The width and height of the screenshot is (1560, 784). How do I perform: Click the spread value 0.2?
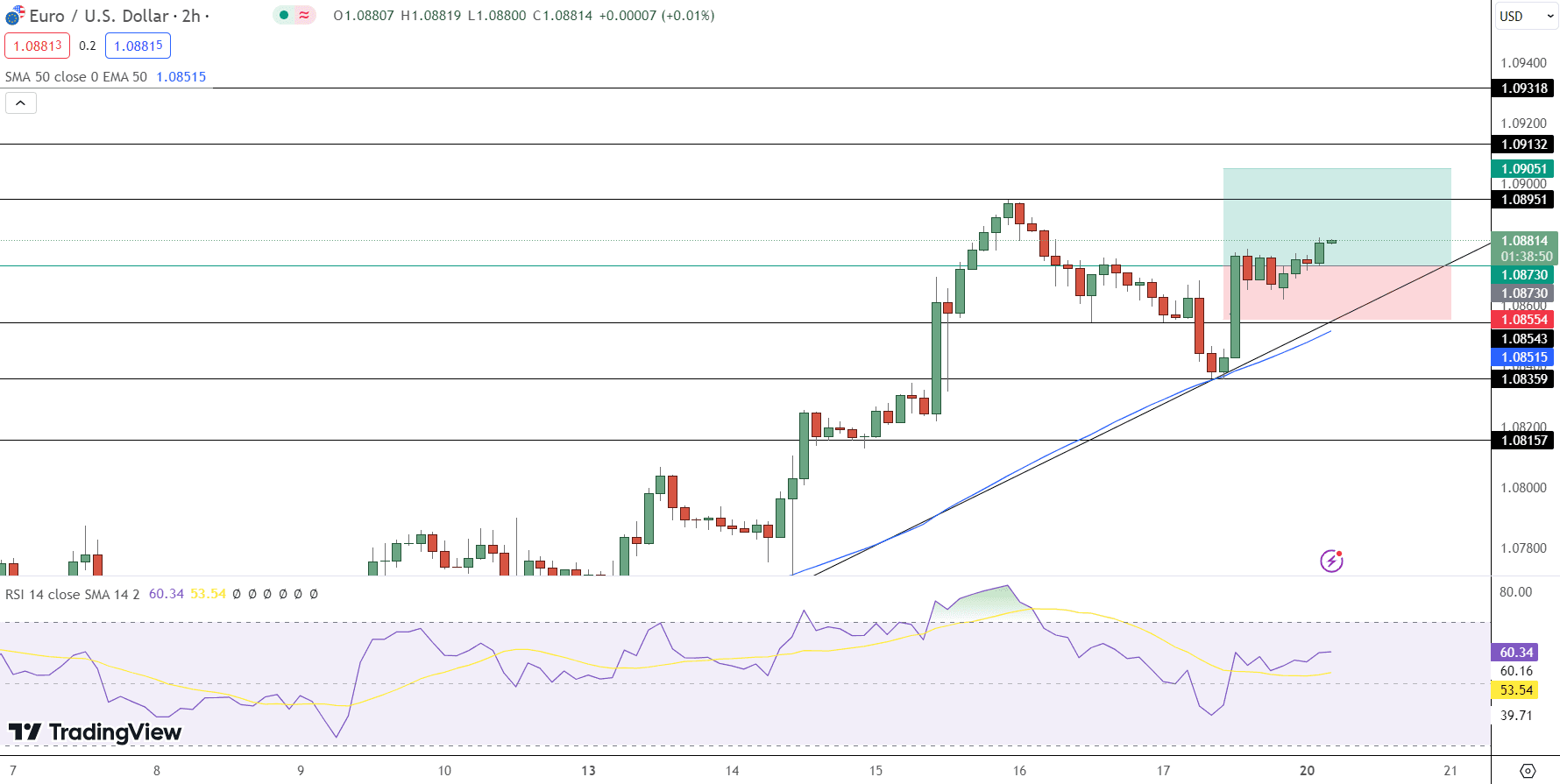click(88, 46)
